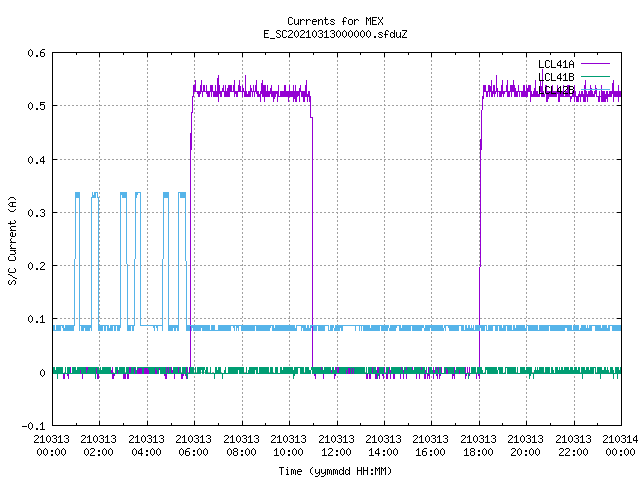The image size is (640, 480).
Task: Click the 210313 02:00 x-axis tick label
Action: pyautogui.click(x=98, y=445)
